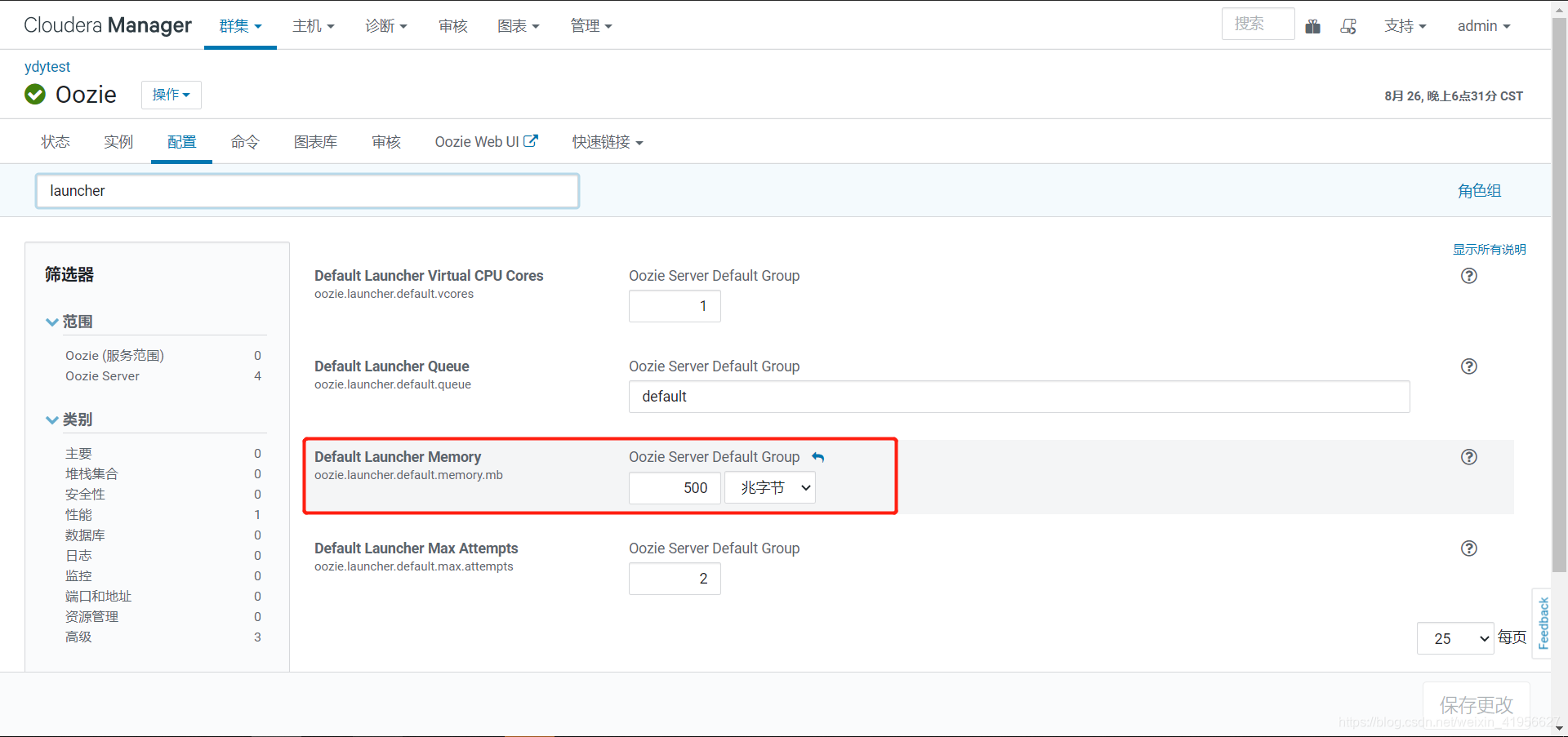Open the Feedback side tab
The image size is (1568, 737).
[x=1543, y=623]
